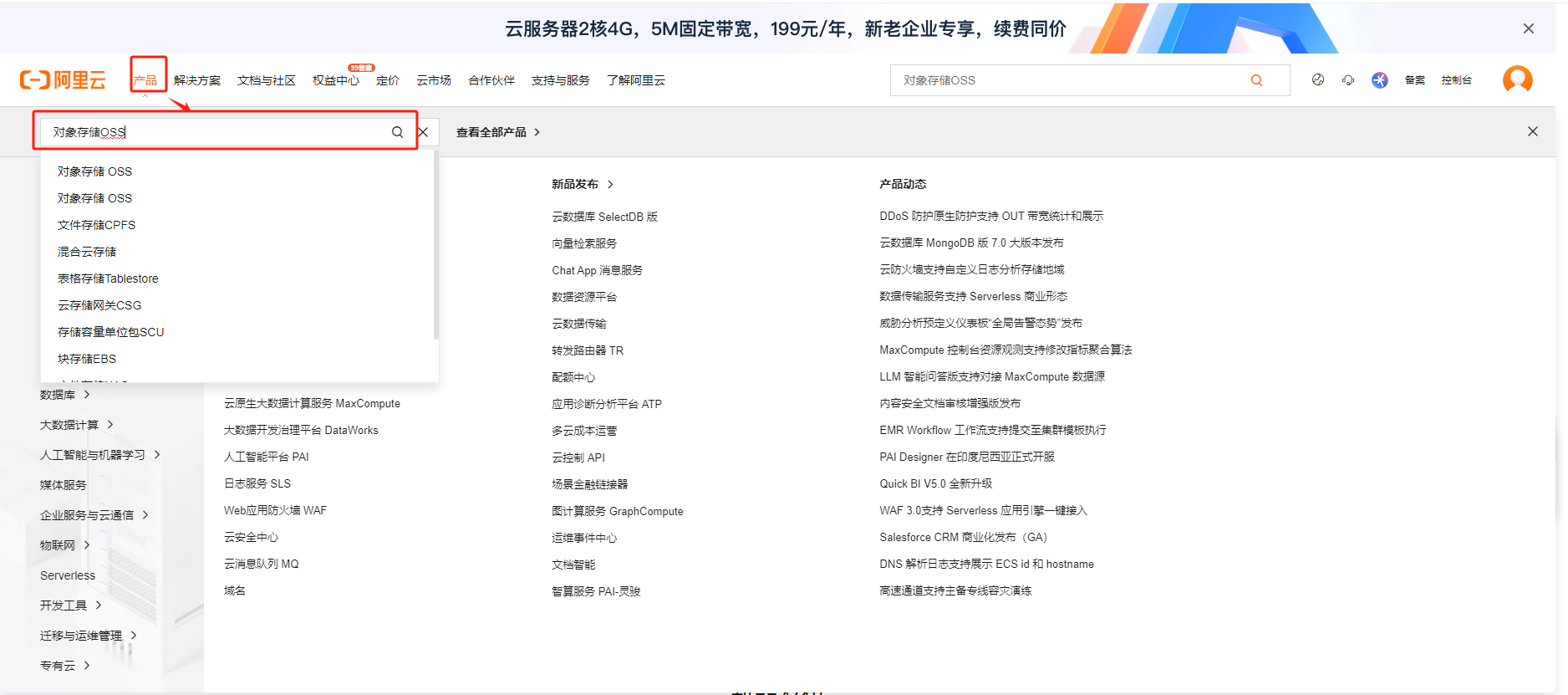Open Quick BI V5.0 全新升级 news
Viewport: 1568px width, 695px height.
click(935, 483)
